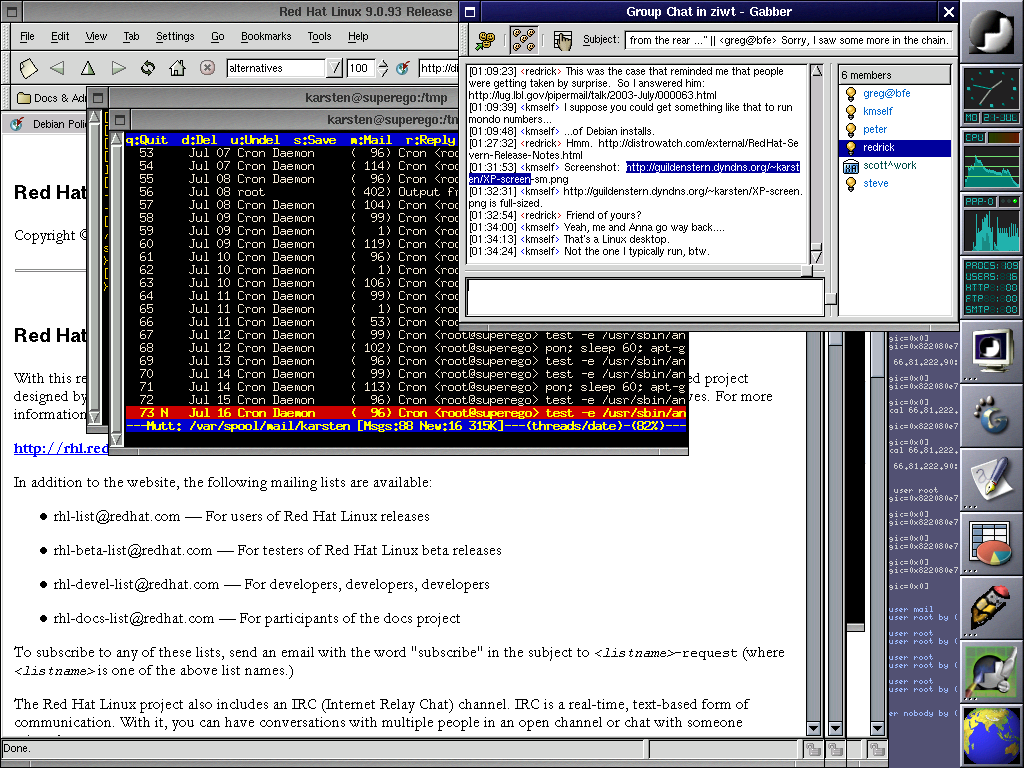Click the chat log scrollbar down arrow
The width and height of the screenshot is (1024, 768).
pyautogui.click(x=817, y=257)
